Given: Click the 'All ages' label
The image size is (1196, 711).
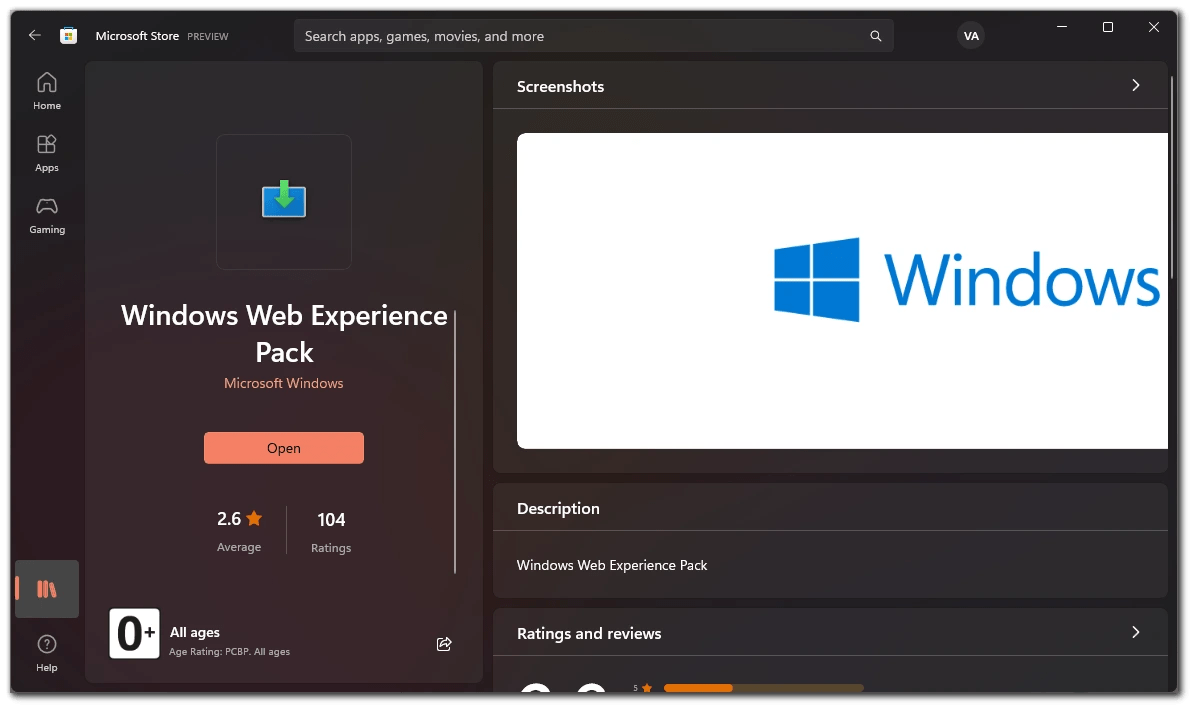Looking at the screenshot, I should (x=195, y=632).
